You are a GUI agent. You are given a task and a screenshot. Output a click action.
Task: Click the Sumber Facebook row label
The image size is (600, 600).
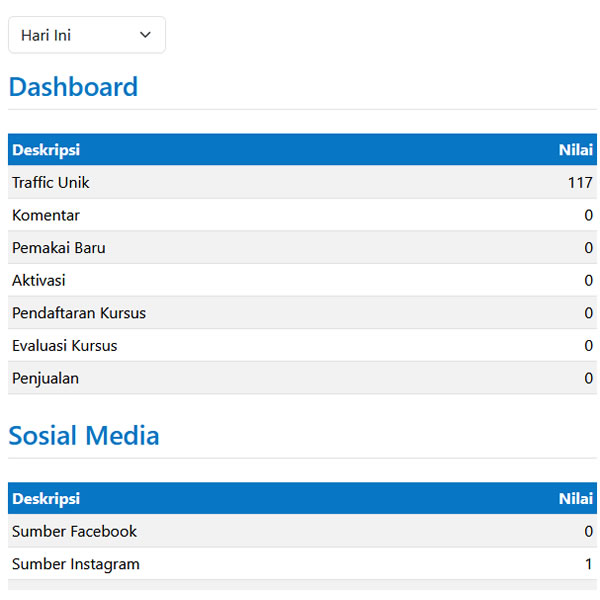click(74, 532)
